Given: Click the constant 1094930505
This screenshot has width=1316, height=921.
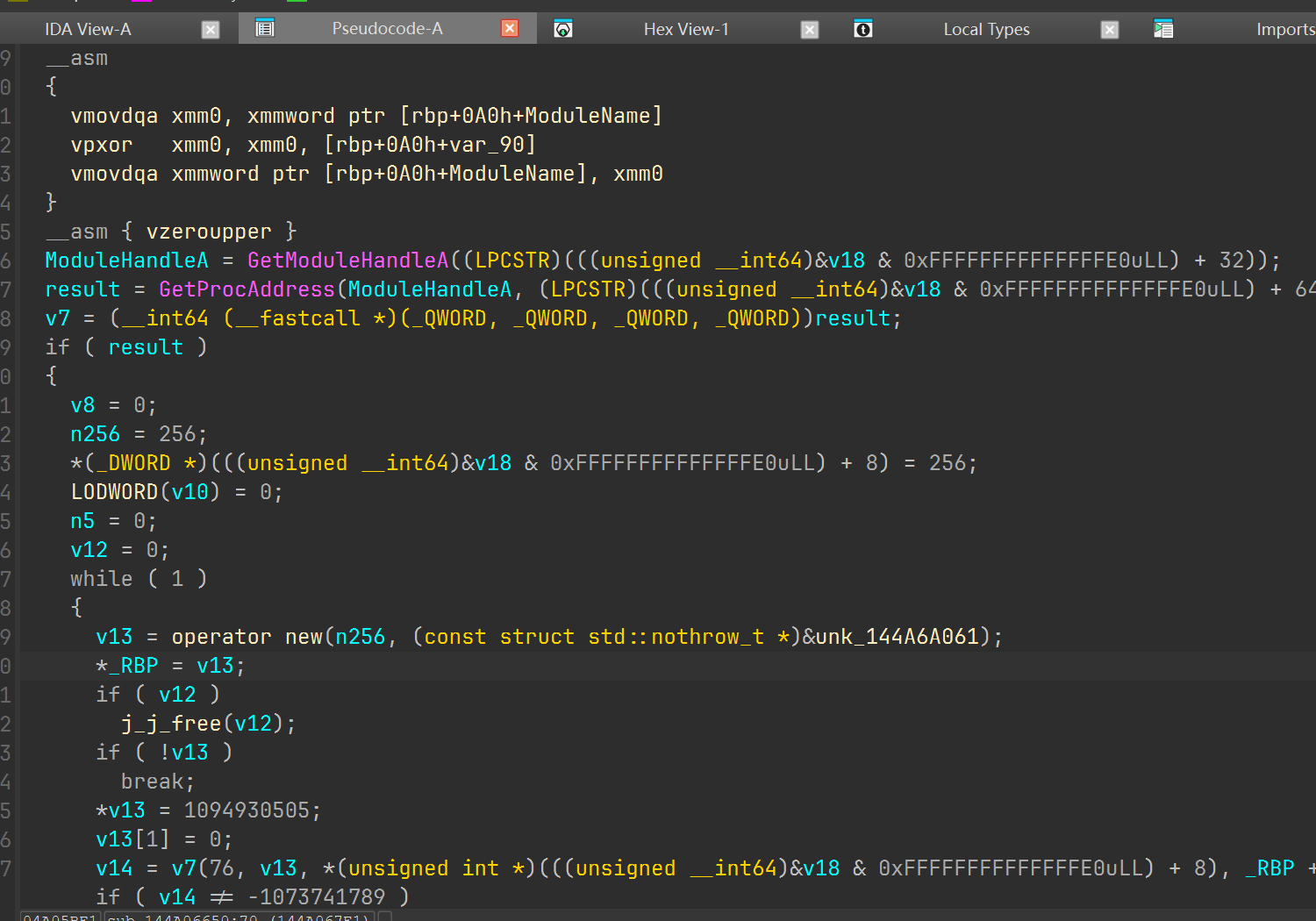Looking at the screenshot, I should point(252,810).
